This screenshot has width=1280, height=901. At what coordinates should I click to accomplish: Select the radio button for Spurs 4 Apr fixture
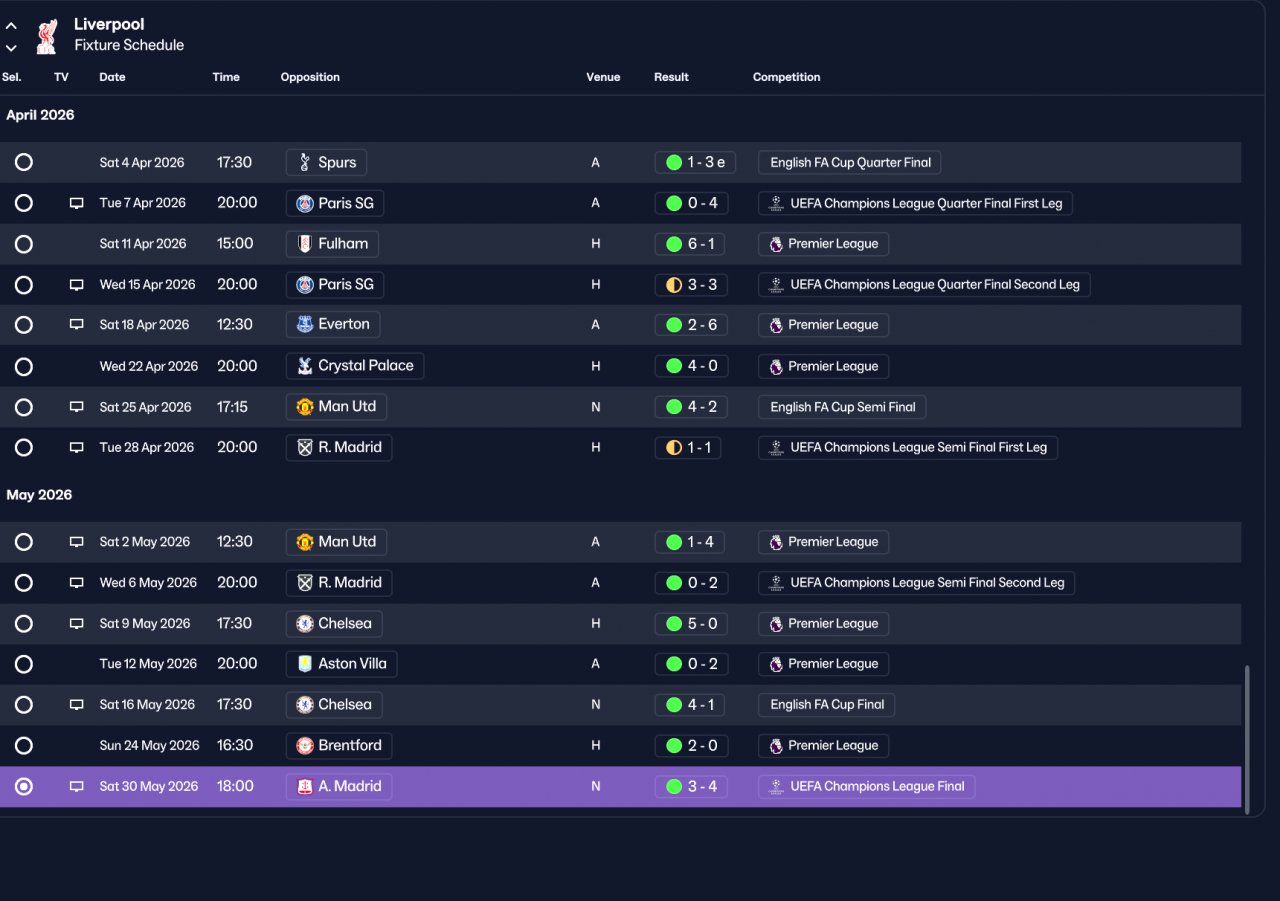pos(24,162)
